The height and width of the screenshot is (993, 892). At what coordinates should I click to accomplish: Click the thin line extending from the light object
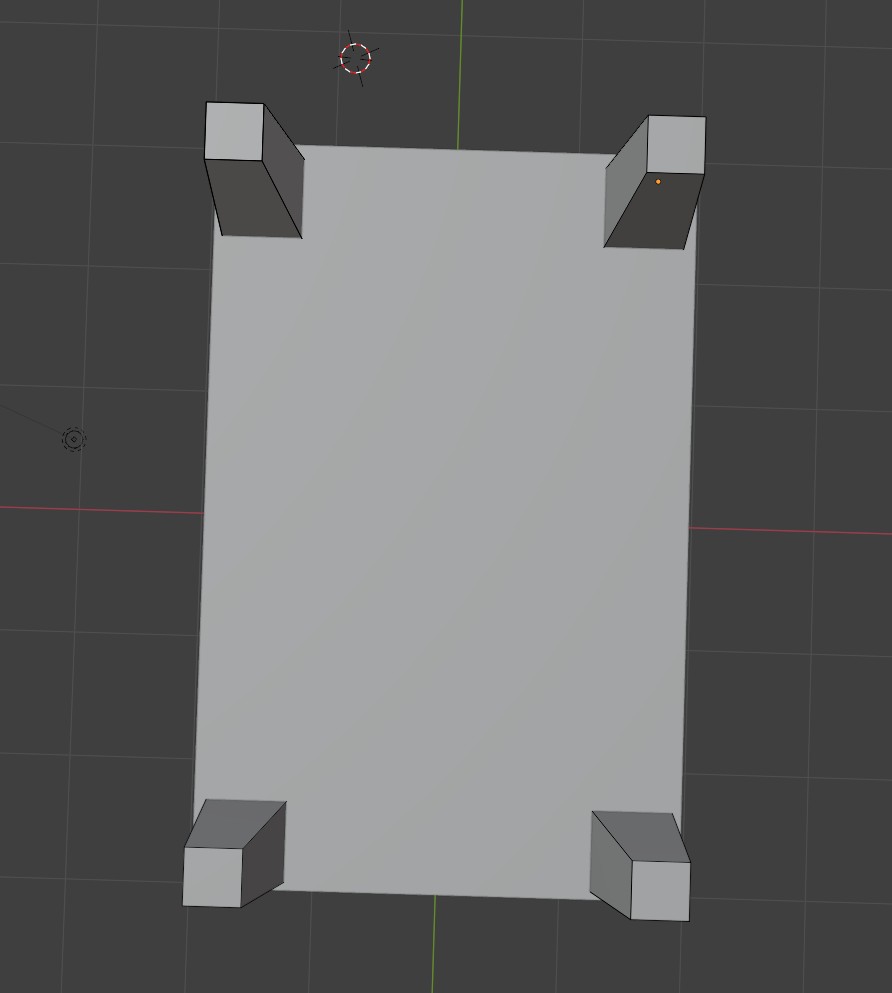click(30, 418)
